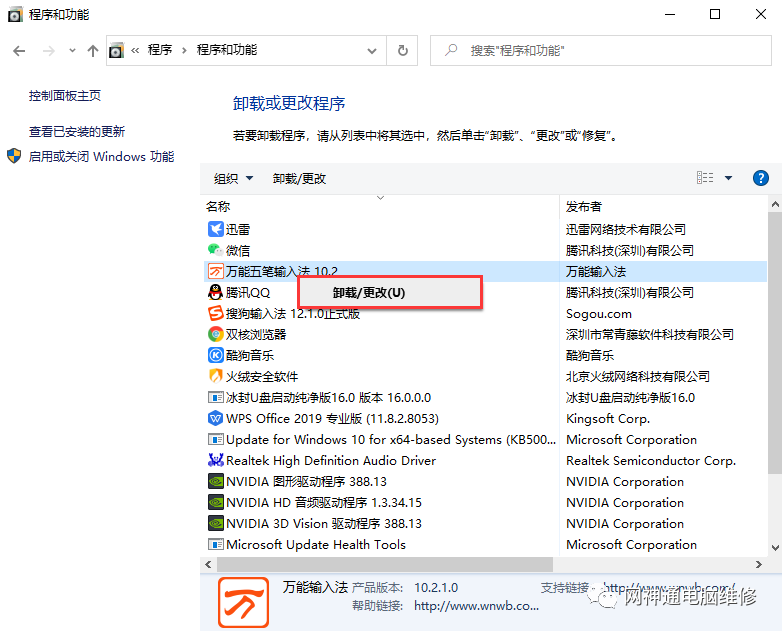Viewport: 782px width, 631px height.
Task: Click the 冰封U盘启动纯净版 icon
Action: pos(215,398)
